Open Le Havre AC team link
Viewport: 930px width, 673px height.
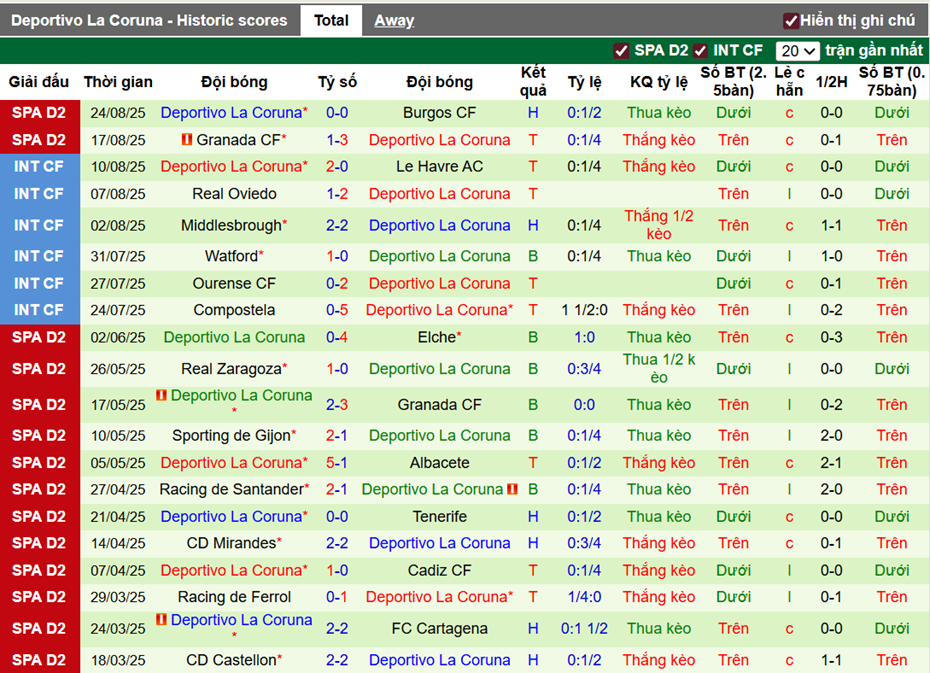pos(439,167)
